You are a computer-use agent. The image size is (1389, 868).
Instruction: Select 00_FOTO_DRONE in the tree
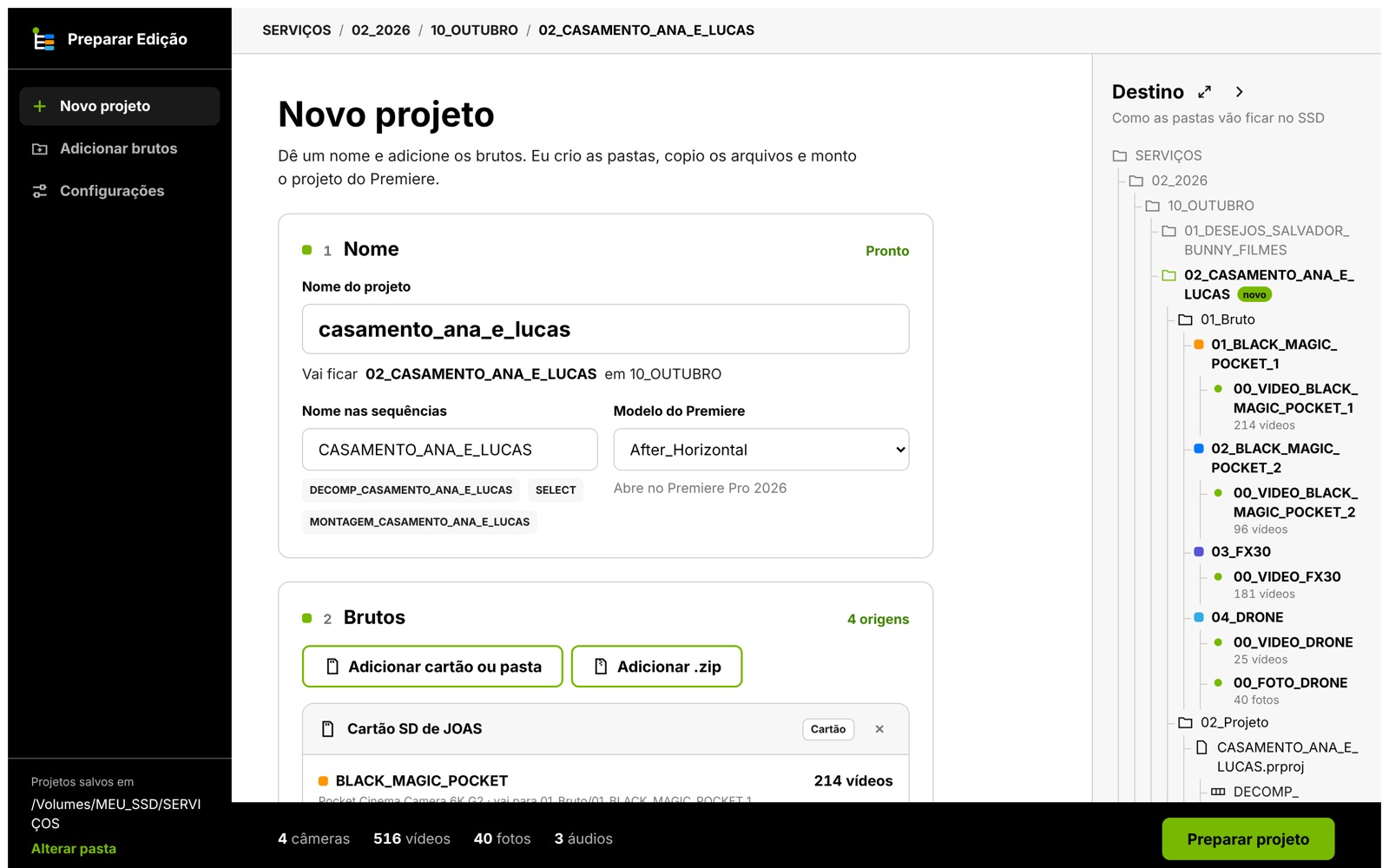tap(1291, 683)
